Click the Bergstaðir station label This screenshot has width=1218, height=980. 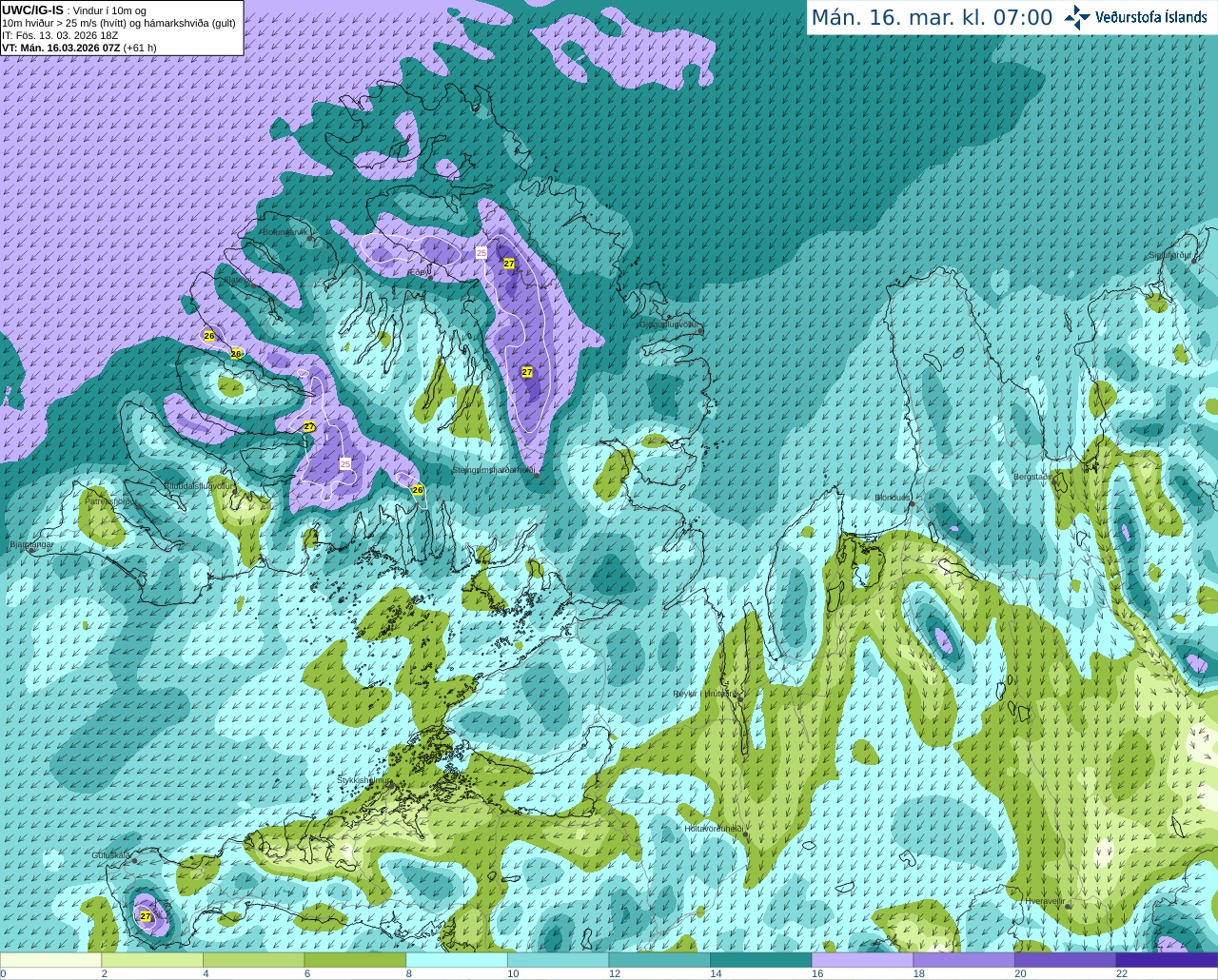pyautogui.click(x=1032, y=476)
